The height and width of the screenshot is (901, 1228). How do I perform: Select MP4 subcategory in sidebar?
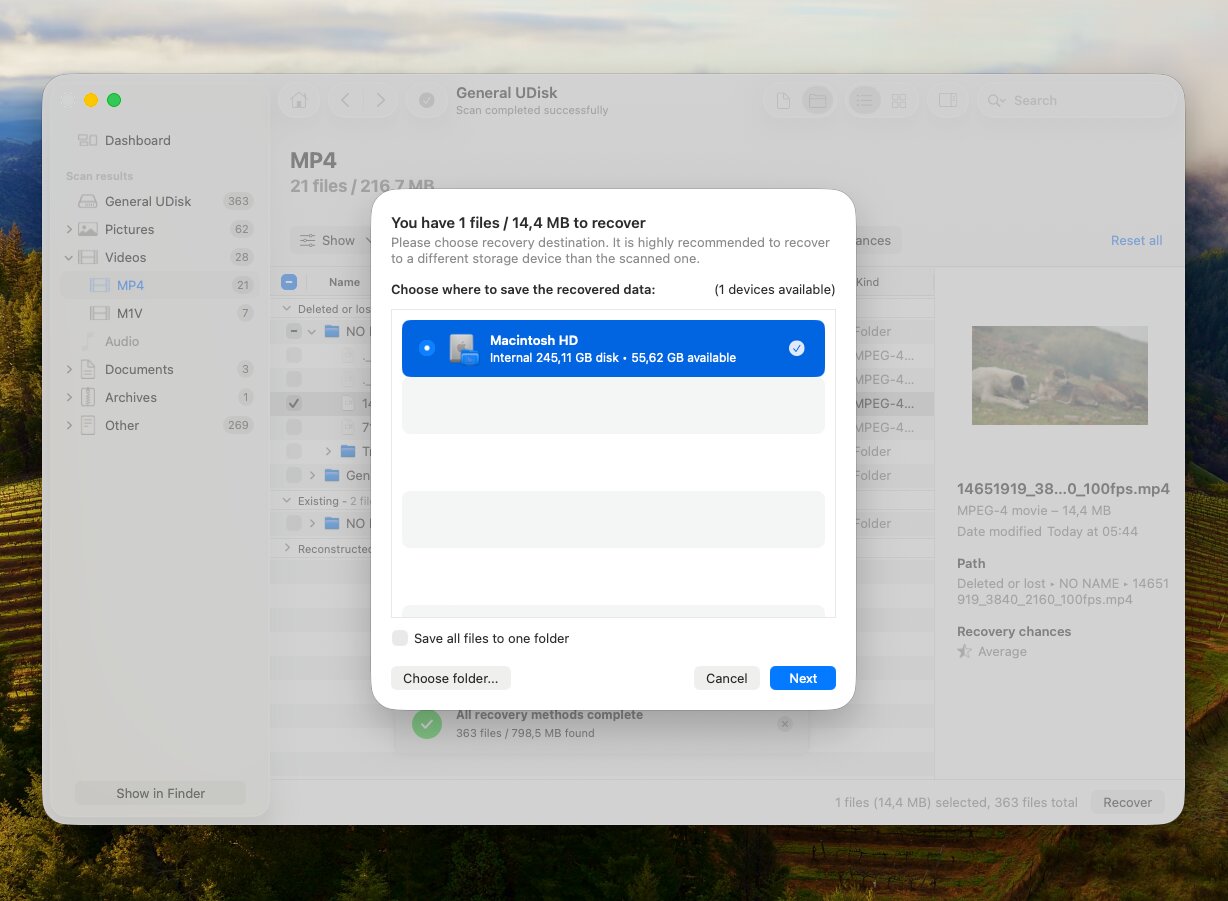pyautogui.click(x=130, y=285)
